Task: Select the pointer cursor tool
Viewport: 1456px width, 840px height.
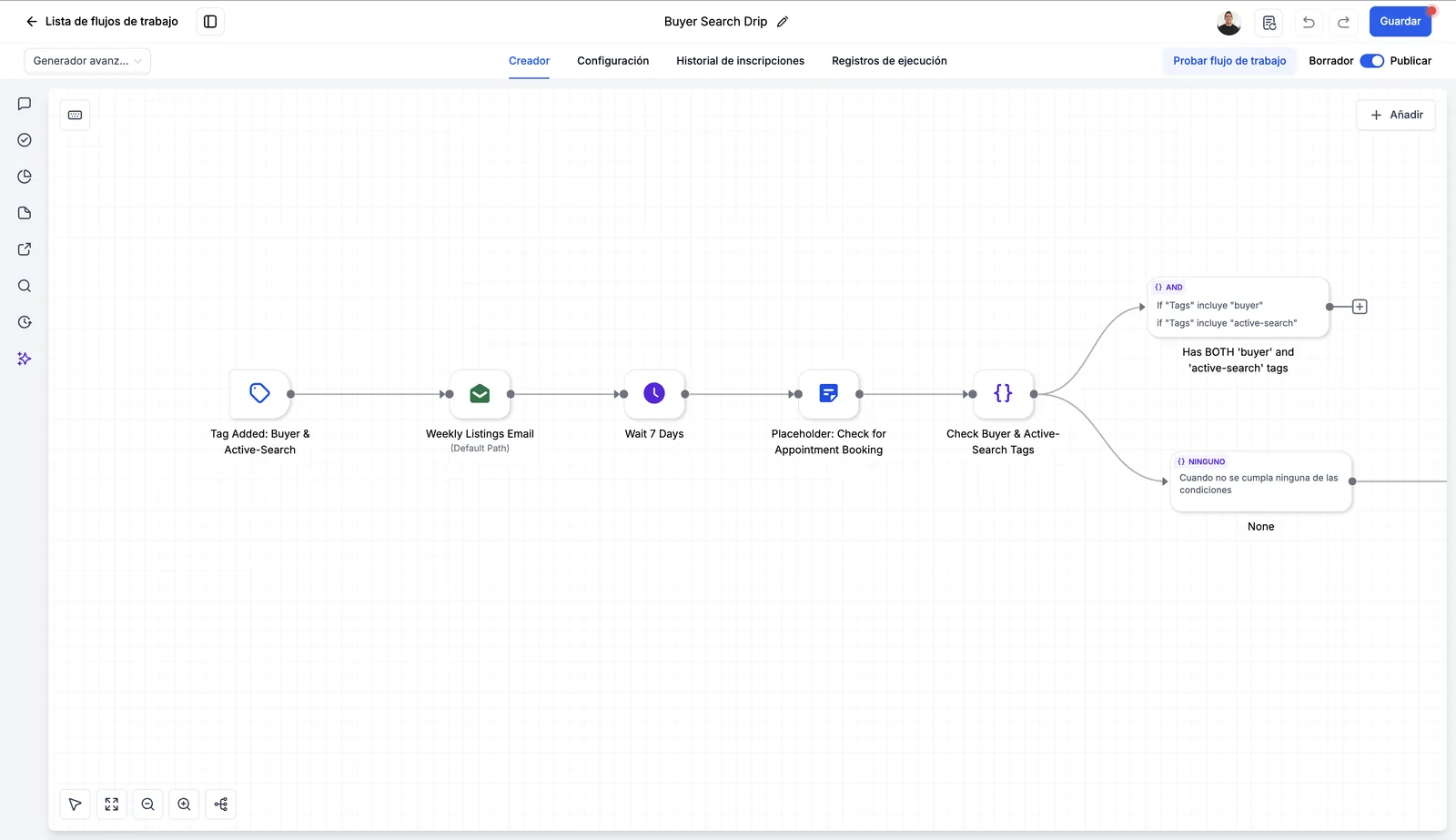Action: [x=75, y=805]
